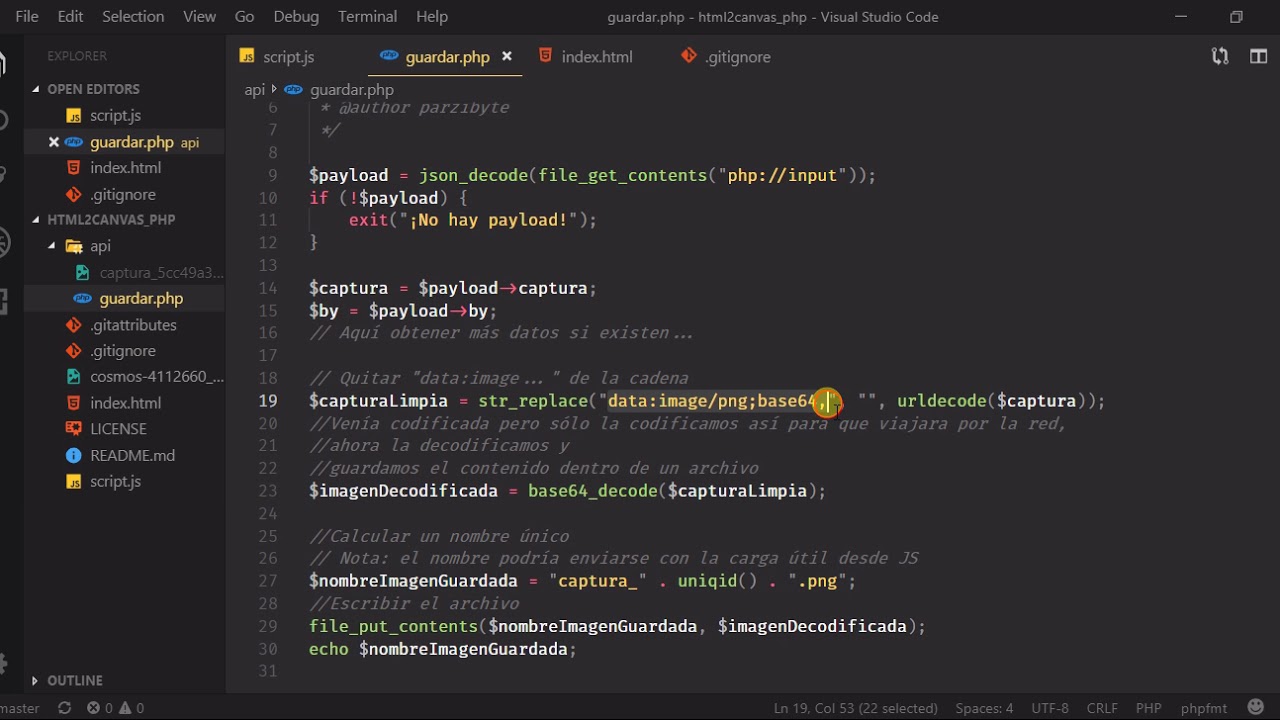Viewport: 1280px width, 720px height.
Task: Open .gitignore in the project tree
Action: tap(123, 351)
